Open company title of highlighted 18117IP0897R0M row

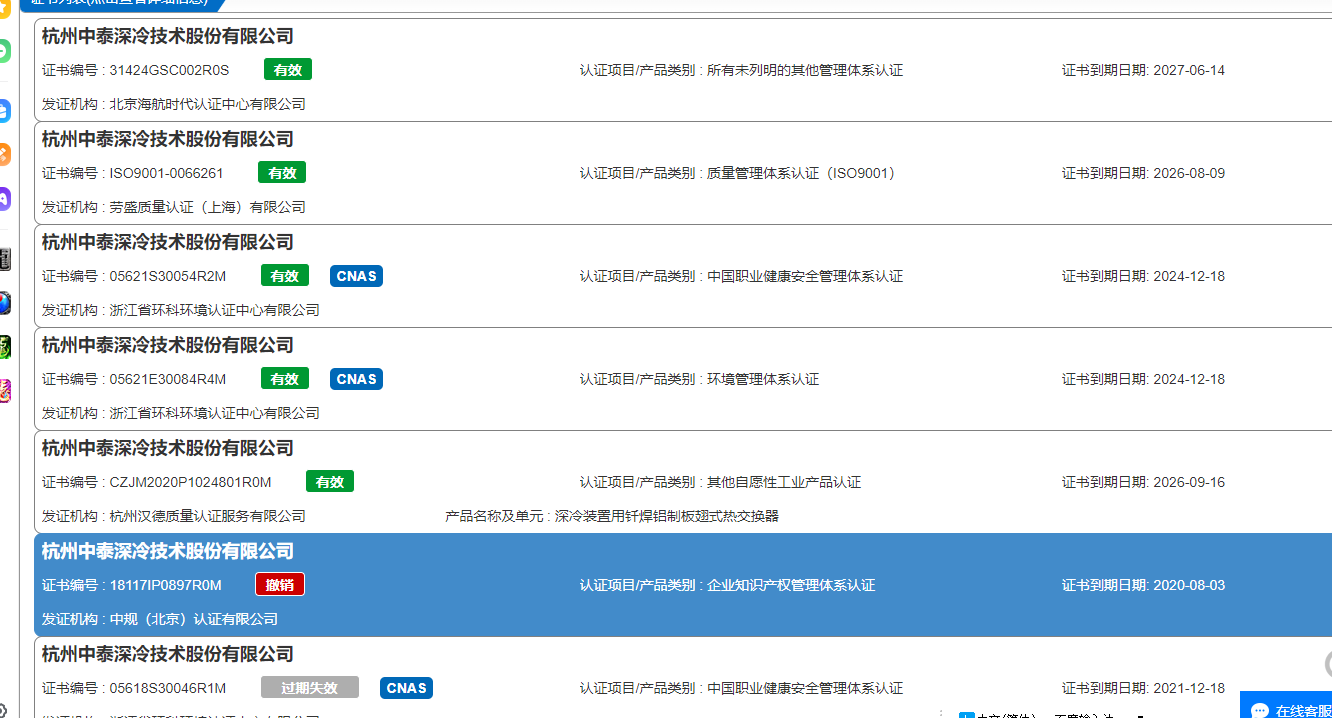[168, 552]
